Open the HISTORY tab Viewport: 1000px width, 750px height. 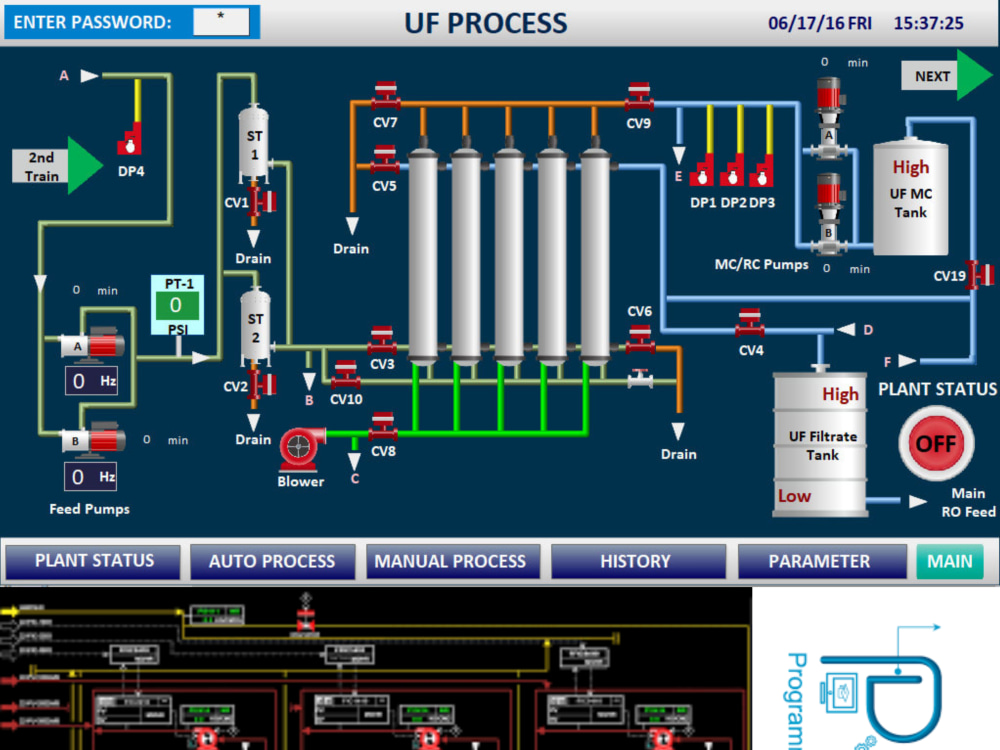pyautogui.click(x=638, y=561)
